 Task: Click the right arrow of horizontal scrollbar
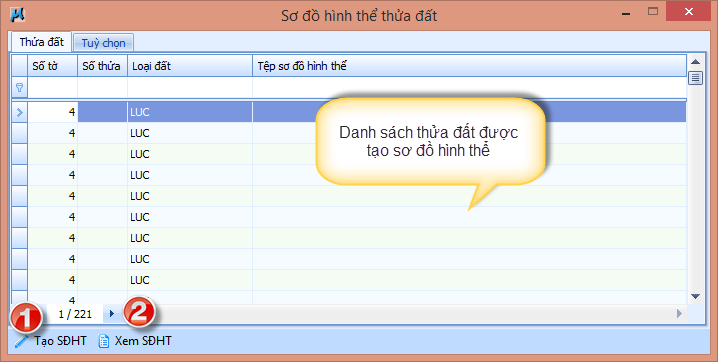[679, 313]
